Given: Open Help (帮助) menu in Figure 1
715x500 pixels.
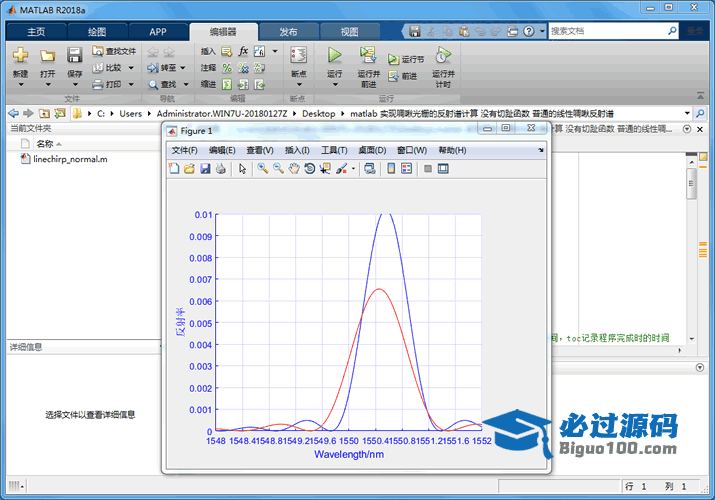Looking at the screenshot, I should pos(452,150).
